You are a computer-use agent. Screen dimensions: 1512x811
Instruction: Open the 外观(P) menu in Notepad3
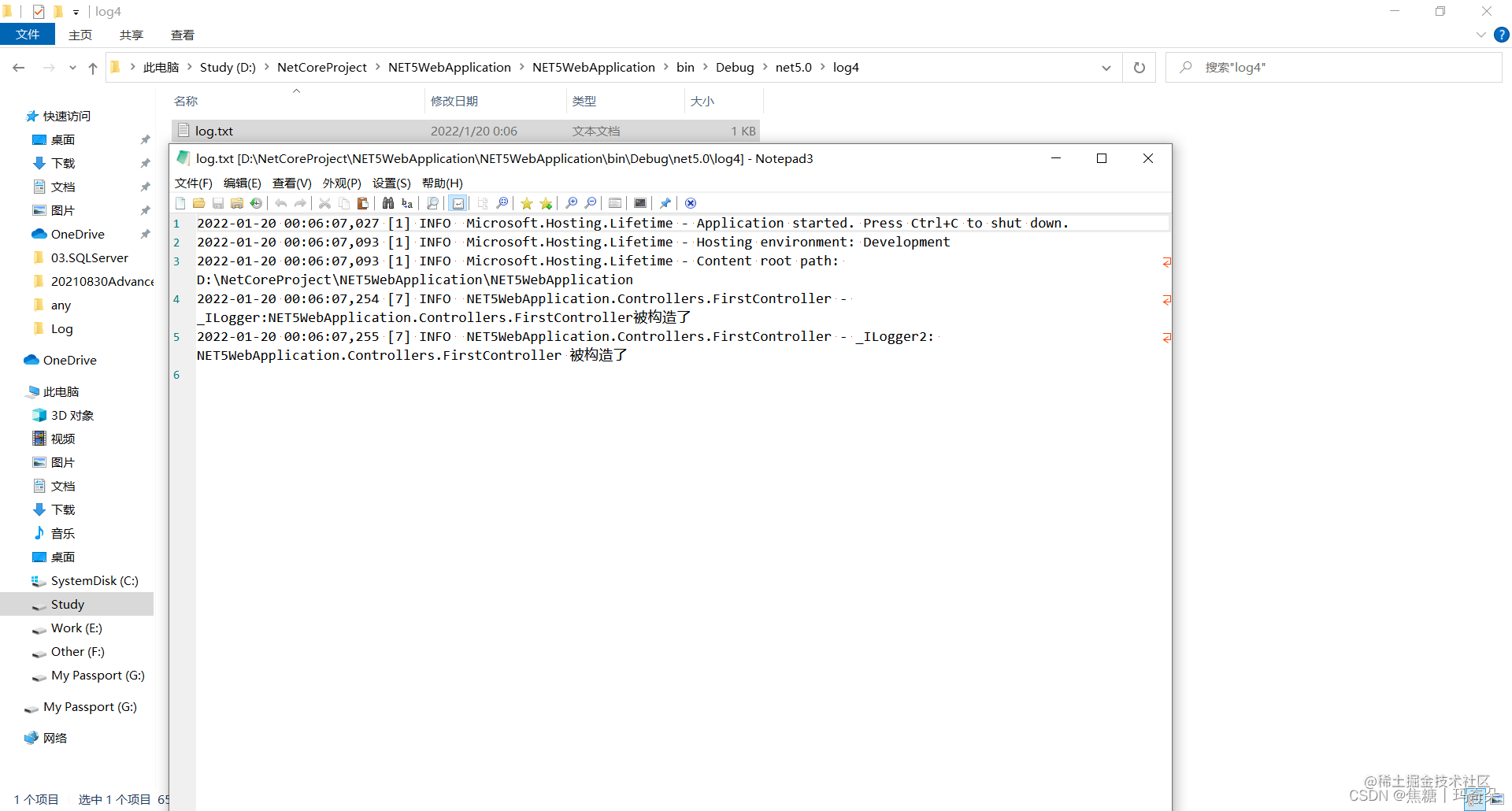342,183
